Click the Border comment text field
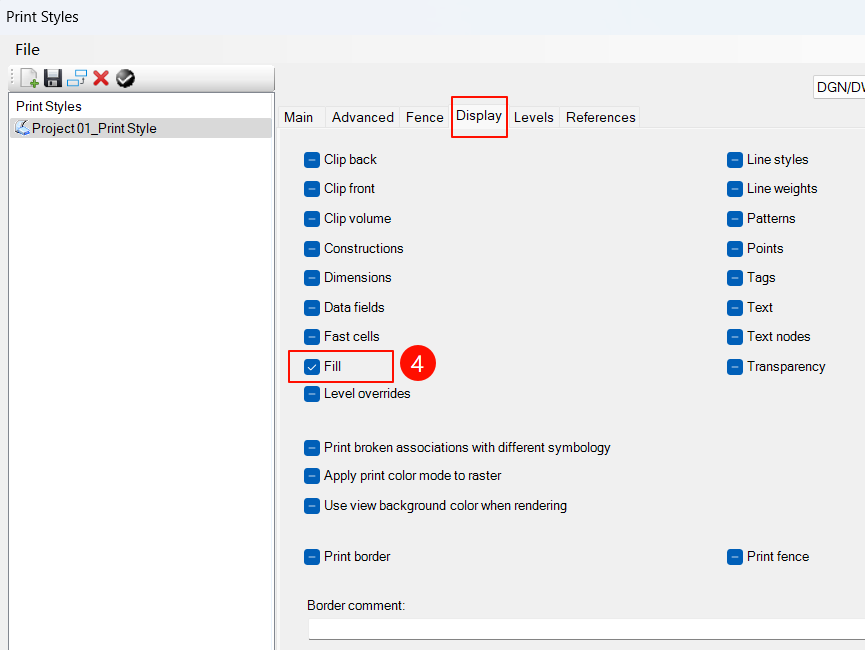 pos(585,629)
